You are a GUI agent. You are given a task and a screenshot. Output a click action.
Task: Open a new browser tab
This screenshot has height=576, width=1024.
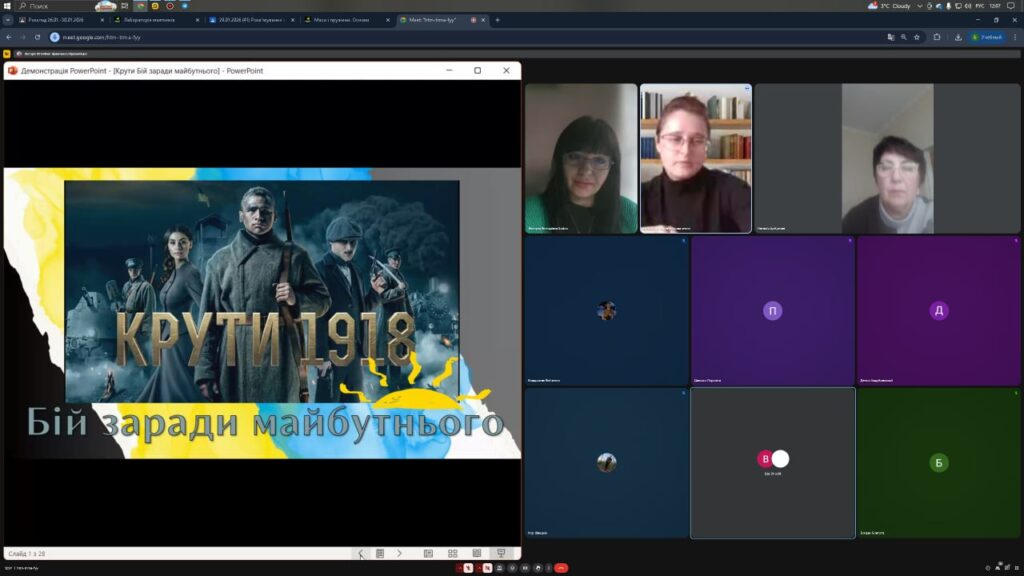click(x=497, y=20)
